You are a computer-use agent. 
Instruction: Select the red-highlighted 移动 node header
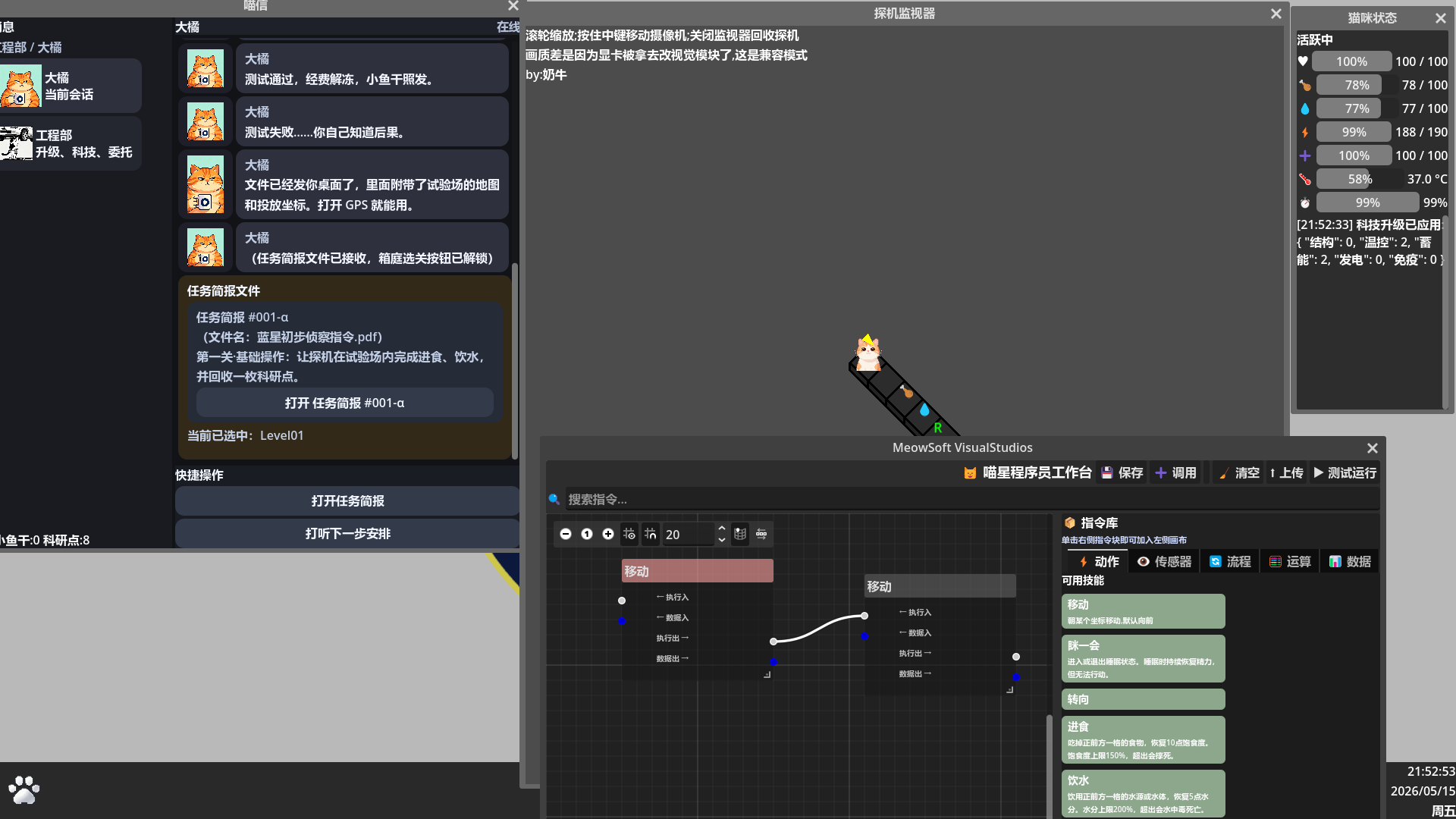(x=698, y=571)
